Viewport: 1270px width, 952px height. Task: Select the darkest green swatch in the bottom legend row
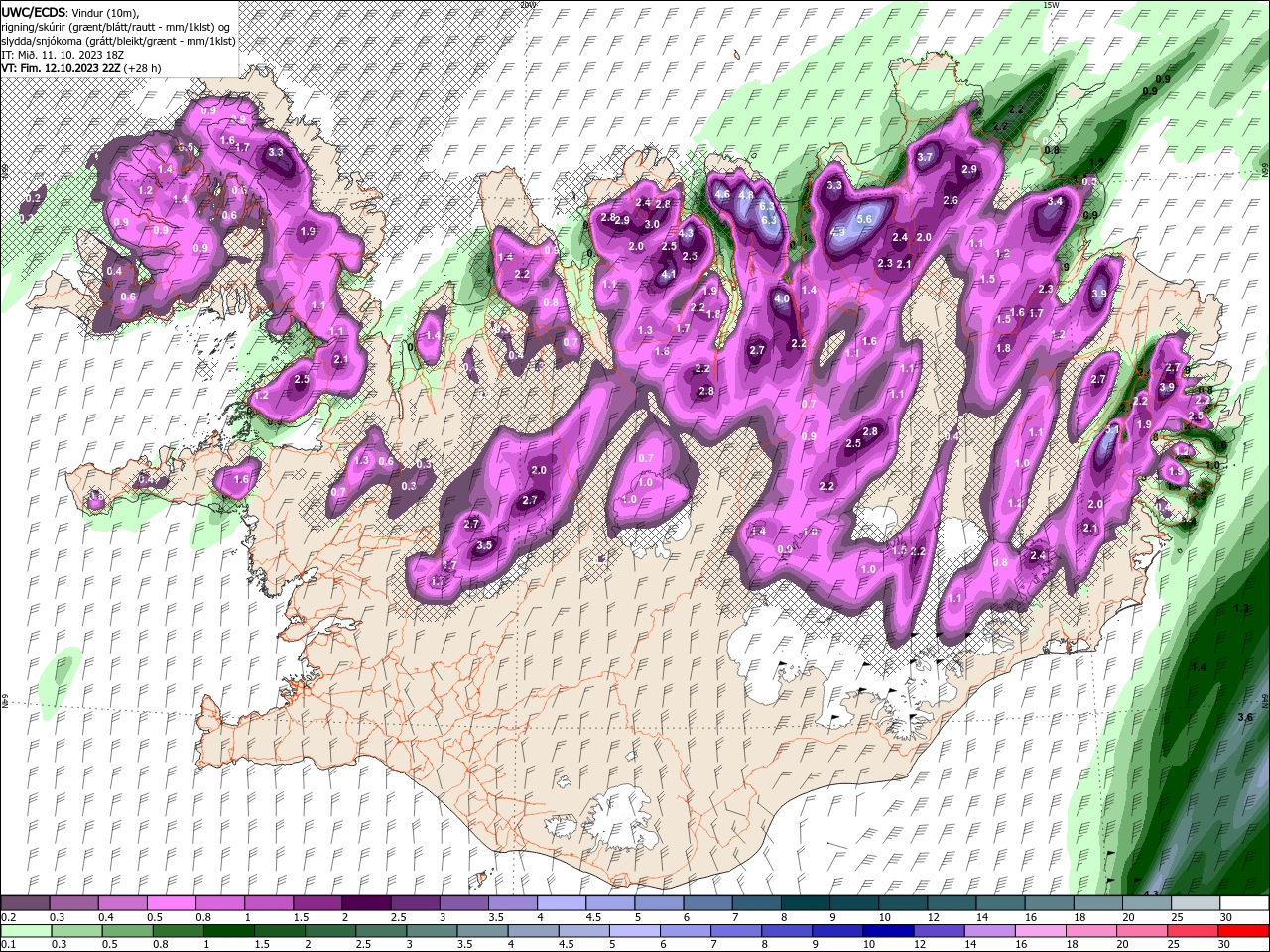click(229, 931)
